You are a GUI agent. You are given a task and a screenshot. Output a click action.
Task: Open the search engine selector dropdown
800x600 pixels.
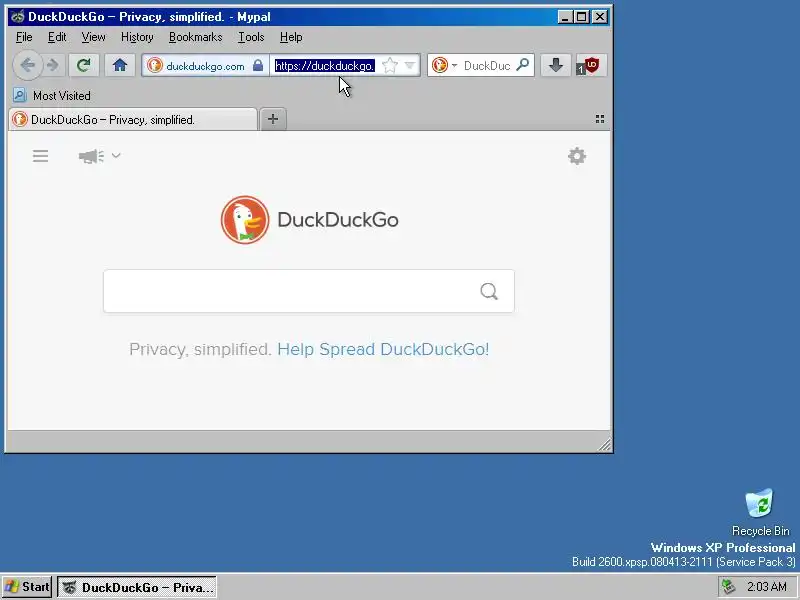[x=444, y=65]
